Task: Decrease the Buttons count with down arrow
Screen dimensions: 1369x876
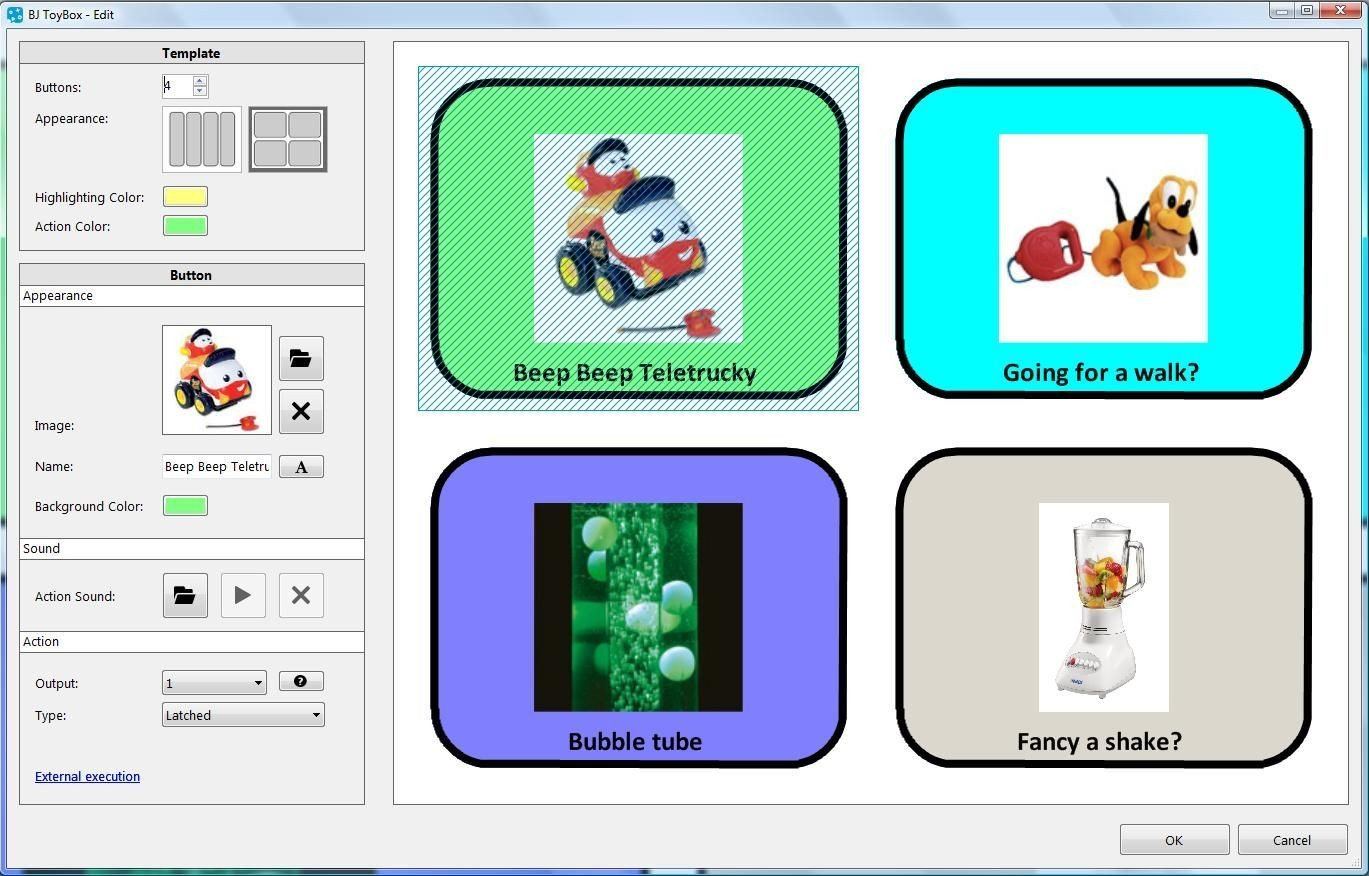Action: tap(200, 91)
